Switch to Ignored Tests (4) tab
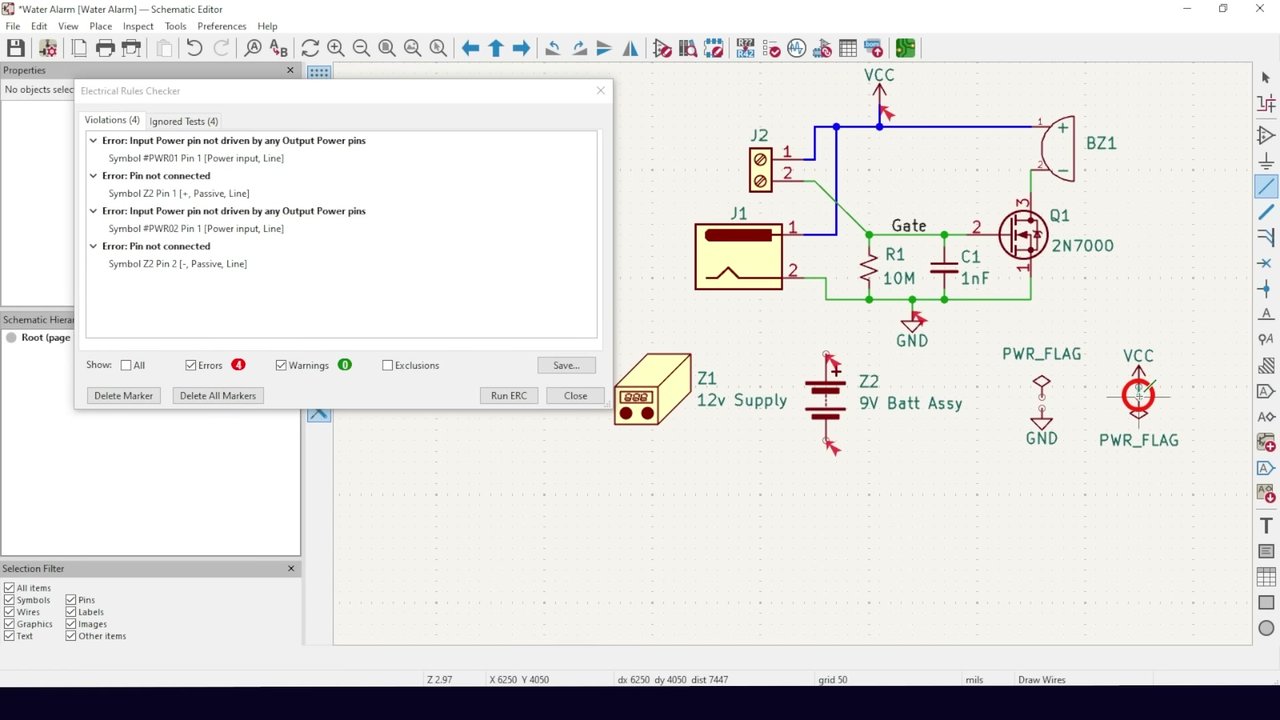1280x720 pixels. [x=184, y=121]
